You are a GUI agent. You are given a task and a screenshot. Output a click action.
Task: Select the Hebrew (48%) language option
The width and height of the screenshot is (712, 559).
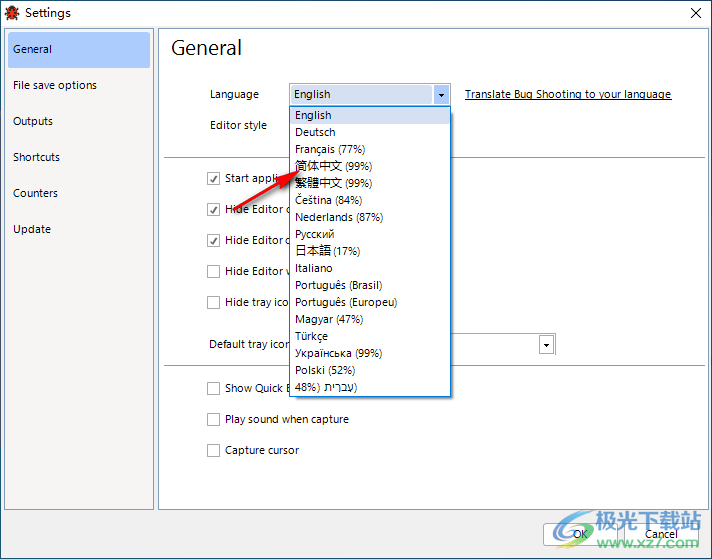click(x=370, y=387)
